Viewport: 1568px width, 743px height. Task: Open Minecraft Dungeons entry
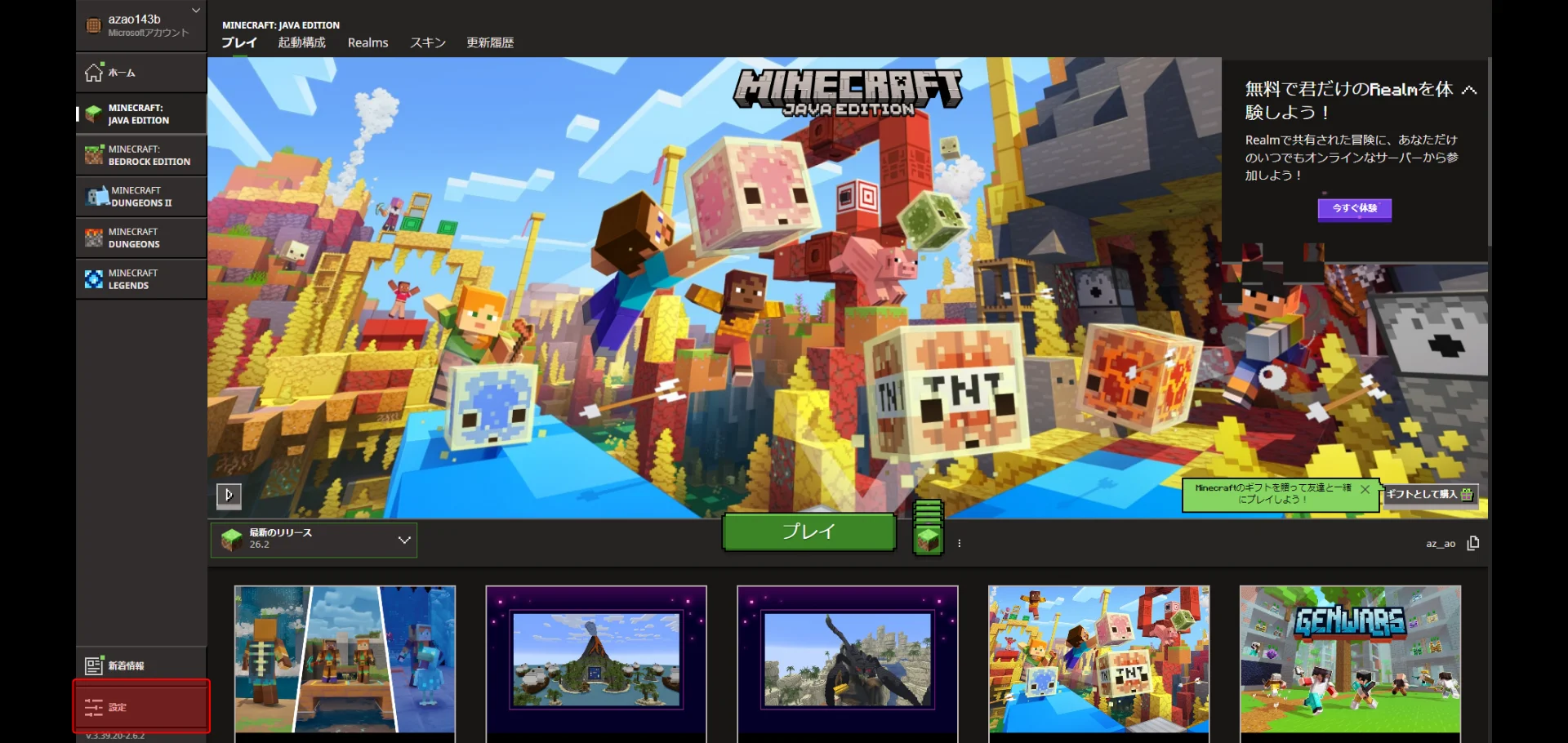[140, 238]
